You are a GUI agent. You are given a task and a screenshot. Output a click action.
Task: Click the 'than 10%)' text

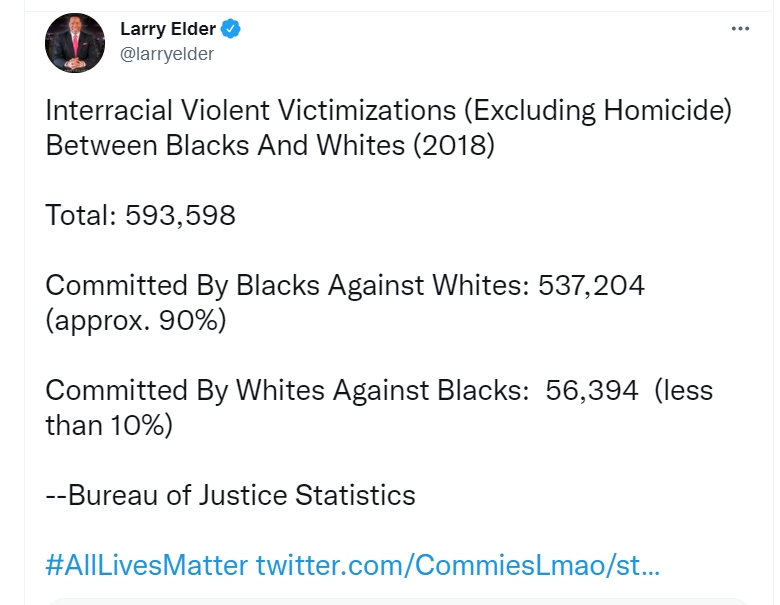tap(109, 426)
